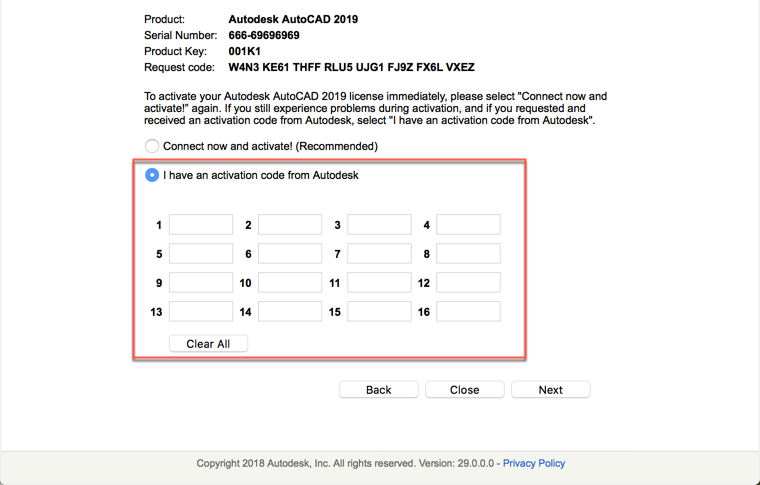Click activation code field 5

click(201, 254)
